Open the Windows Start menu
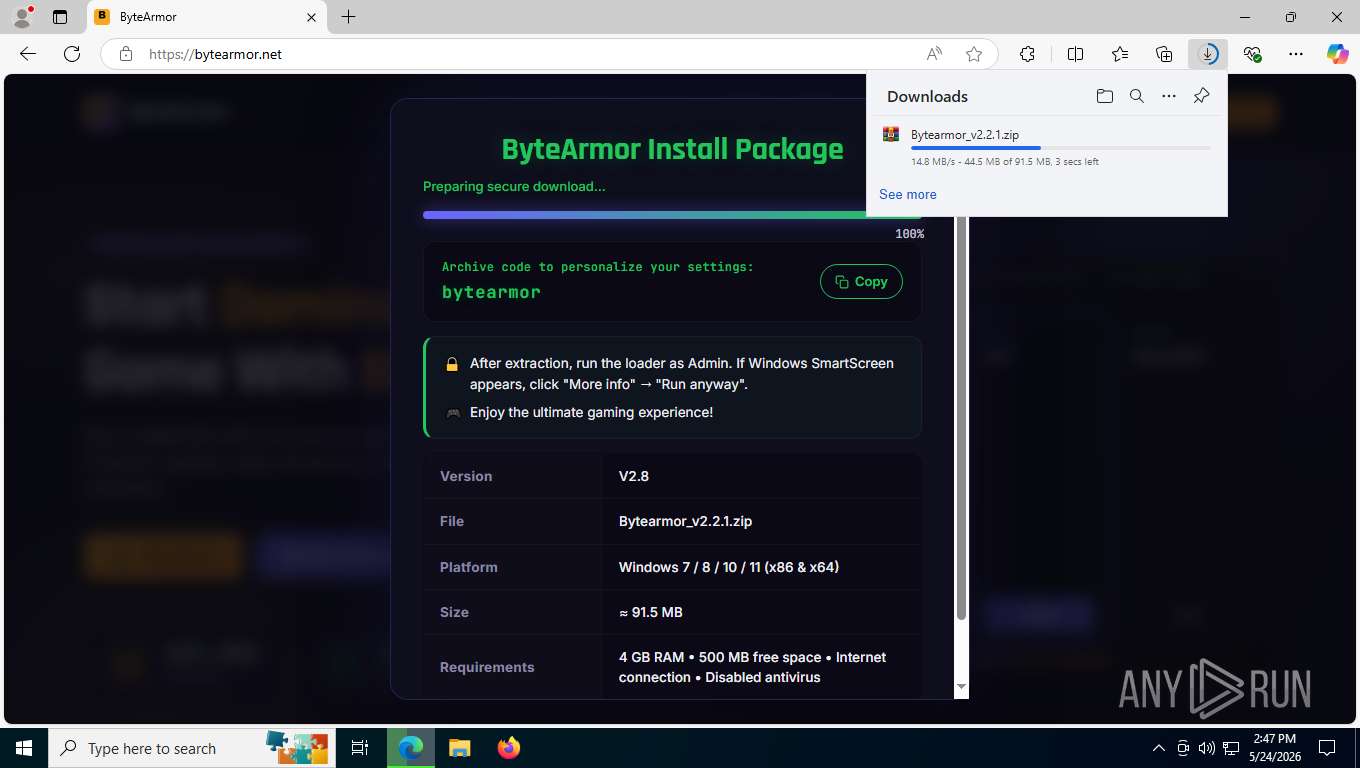 pyautogui.click(x=24, y=748)
